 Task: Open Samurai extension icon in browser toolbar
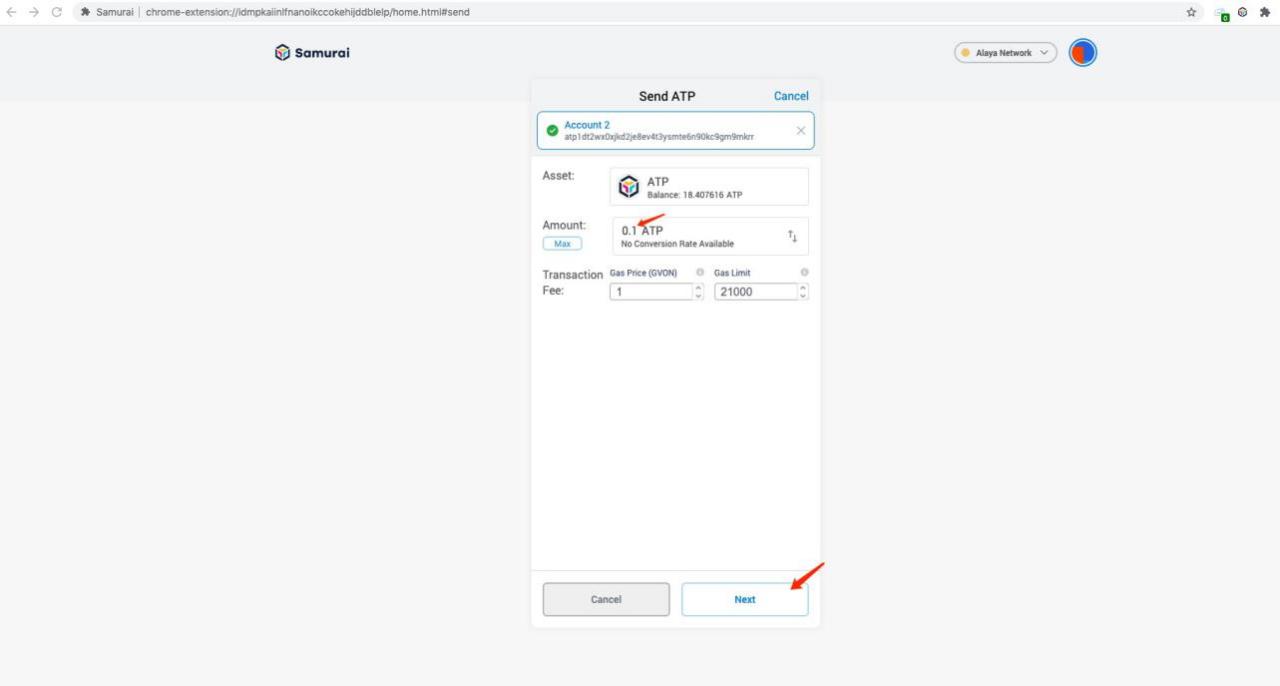(x=1242, y=12)
